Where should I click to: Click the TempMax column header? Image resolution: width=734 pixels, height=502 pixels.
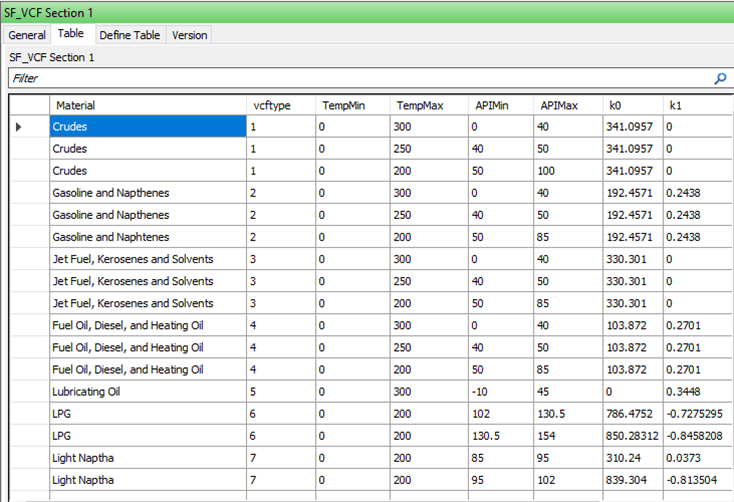point(429,105)
